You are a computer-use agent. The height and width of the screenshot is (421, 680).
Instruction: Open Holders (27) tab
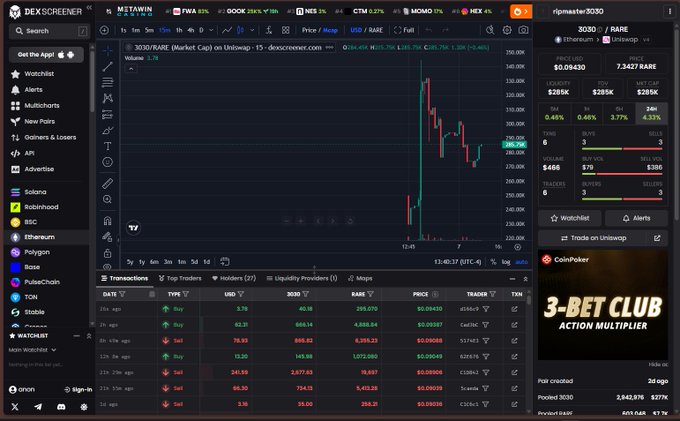[234, 278]
